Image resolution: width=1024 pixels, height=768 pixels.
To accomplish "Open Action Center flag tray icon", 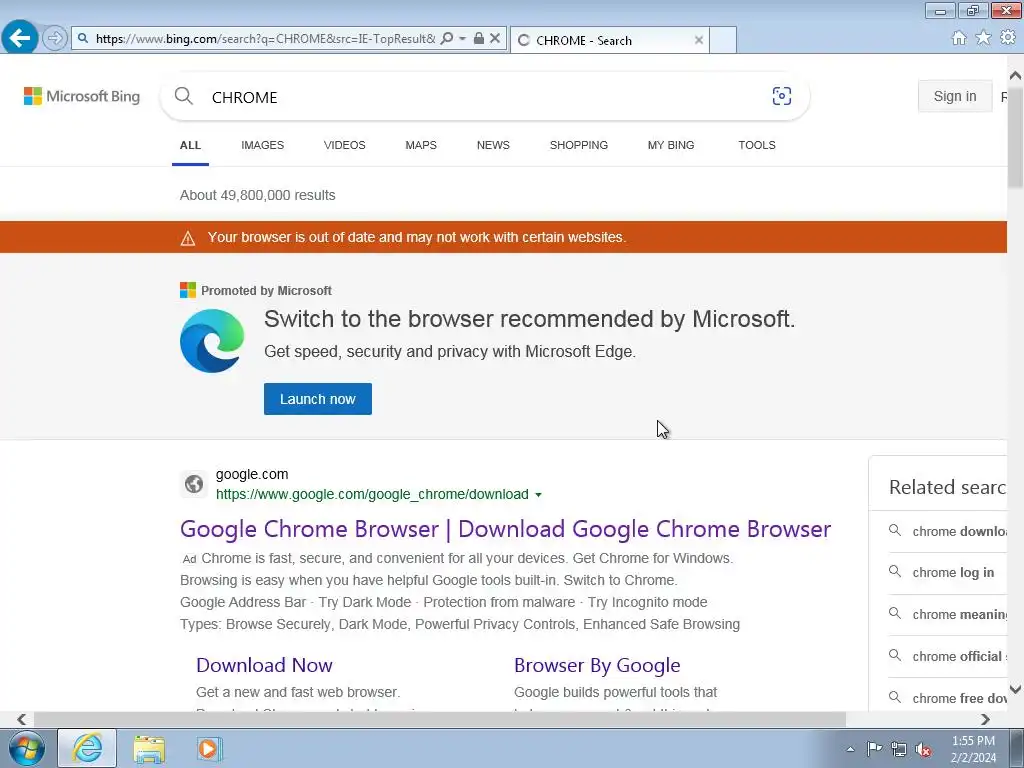I will [874, 748].
